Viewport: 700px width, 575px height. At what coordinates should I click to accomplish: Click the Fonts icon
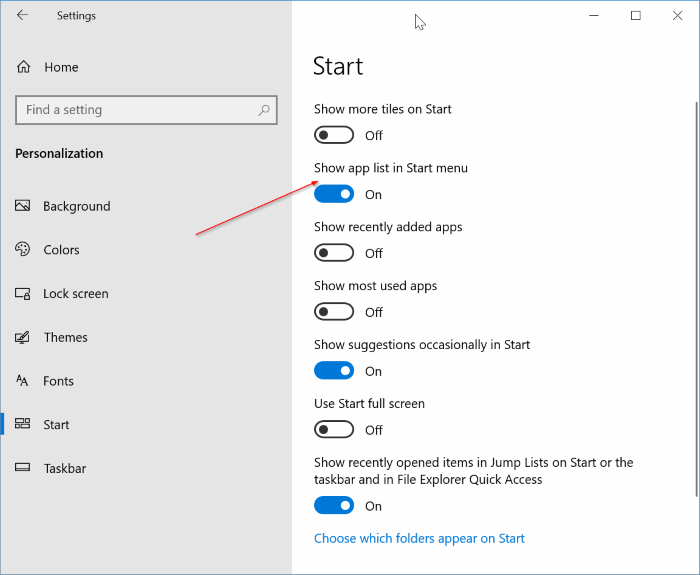click(22, 380)
